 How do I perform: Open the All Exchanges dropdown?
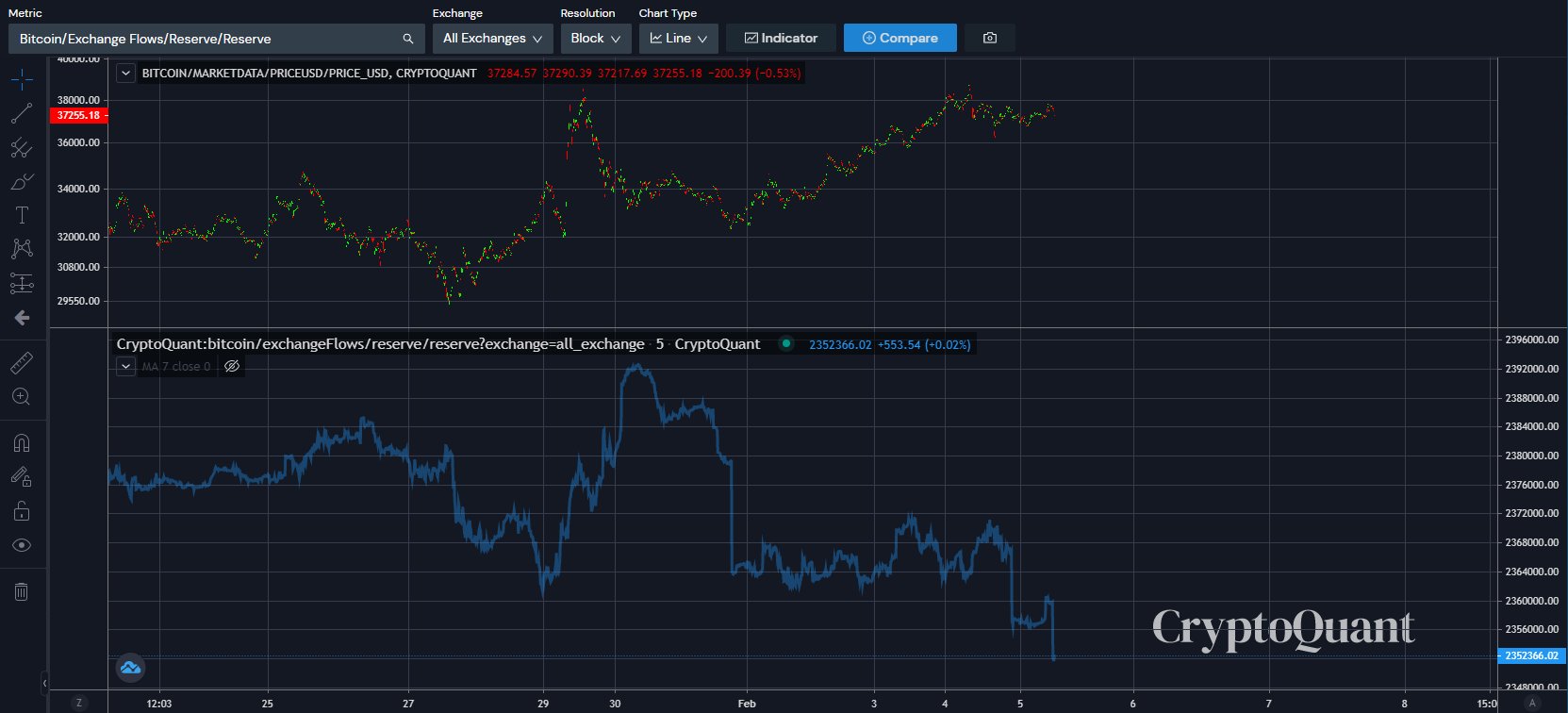pyautogui.click(x=492, y=38)
